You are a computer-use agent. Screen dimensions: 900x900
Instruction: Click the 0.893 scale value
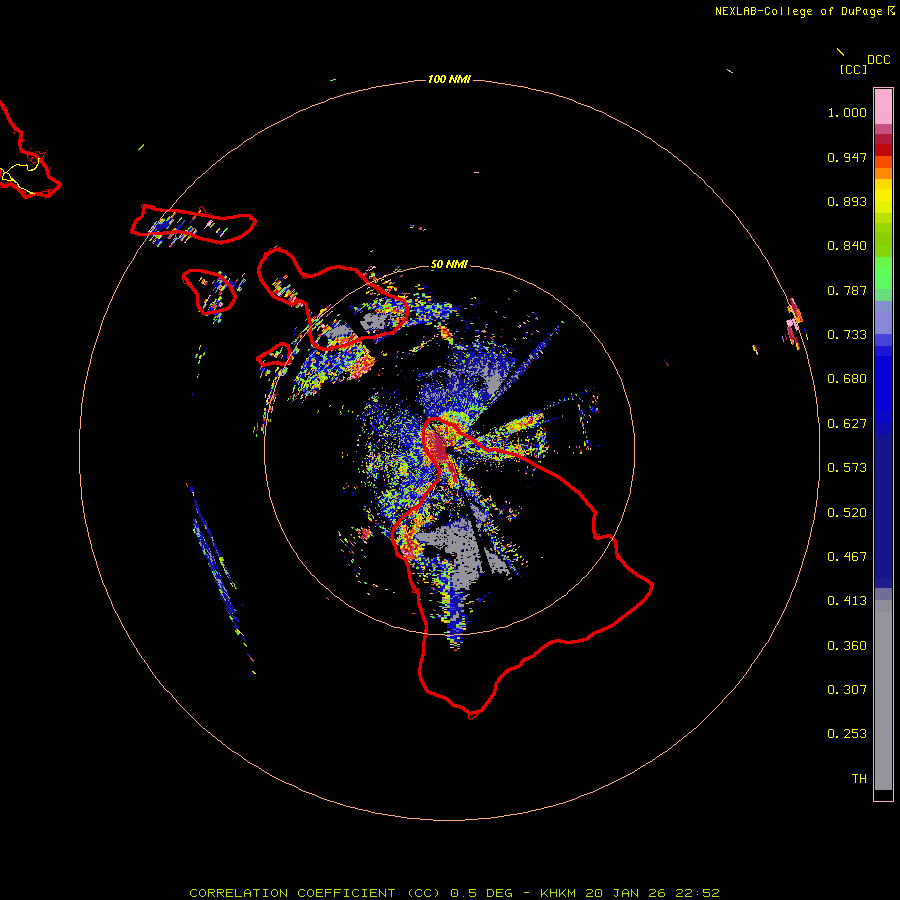pyautogui.click(x=847, y=201)
